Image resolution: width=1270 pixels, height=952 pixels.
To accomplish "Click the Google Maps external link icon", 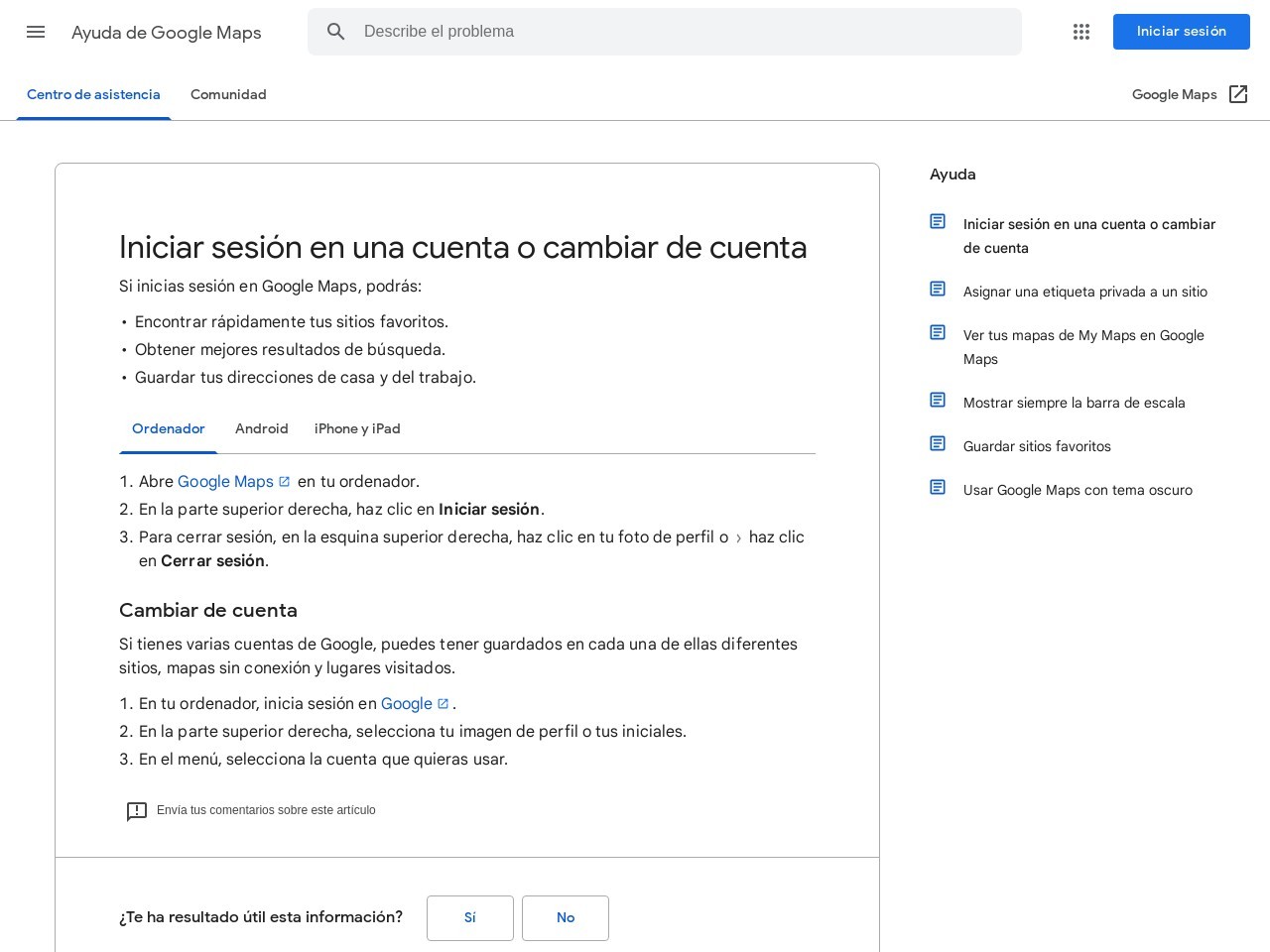I will point(1238,94).
